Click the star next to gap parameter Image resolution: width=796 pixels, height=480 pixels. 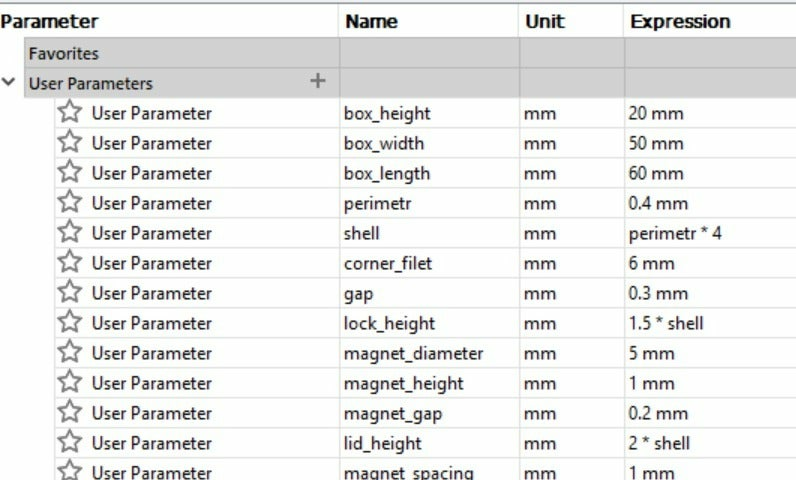69,293
